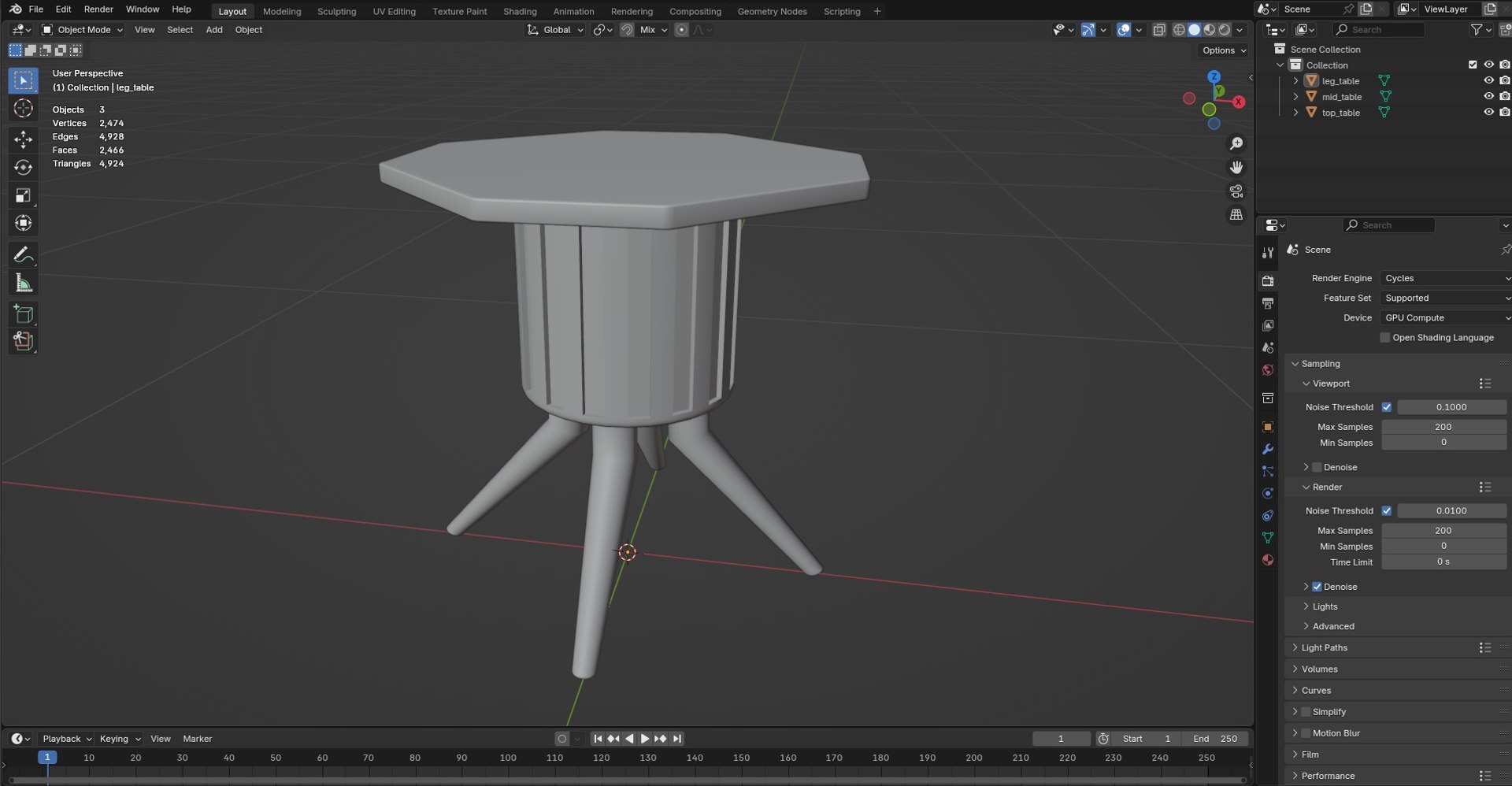Open the Global transform orientation dropdown
Screen dimensions: 1512x786
(556, 30)
